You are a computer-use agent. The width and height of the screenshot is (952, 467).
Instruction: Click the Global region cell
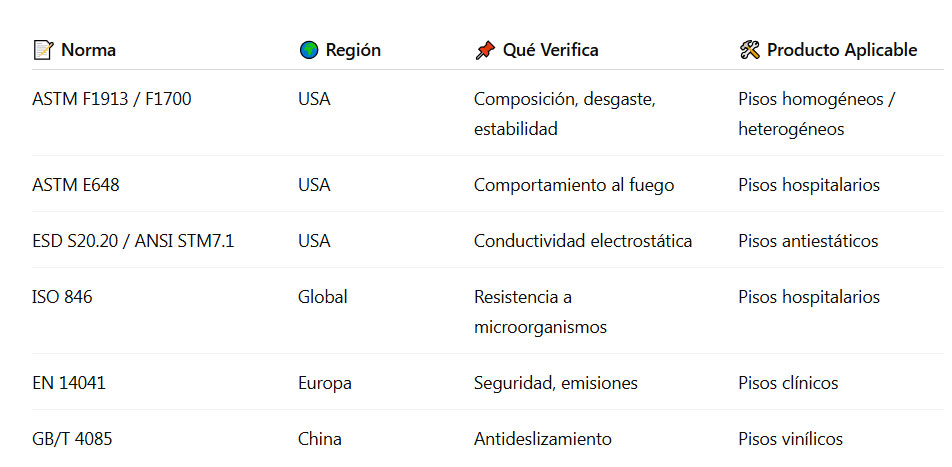click(323, 297)
